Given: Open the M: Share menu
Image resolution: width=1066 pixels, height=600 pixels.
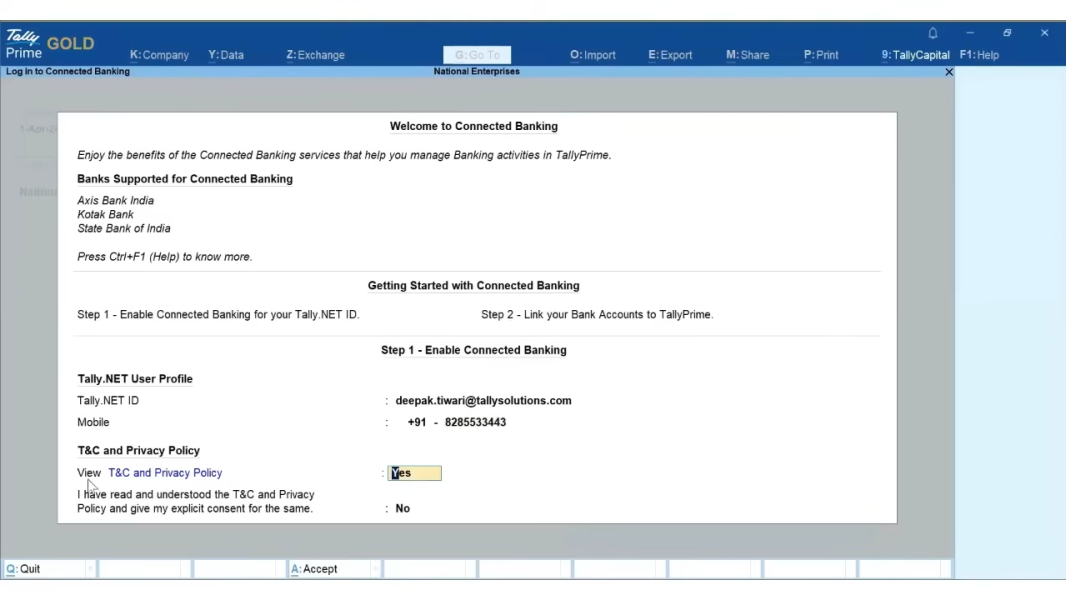Looking at the screenshot, I should (x=748, y=55).
